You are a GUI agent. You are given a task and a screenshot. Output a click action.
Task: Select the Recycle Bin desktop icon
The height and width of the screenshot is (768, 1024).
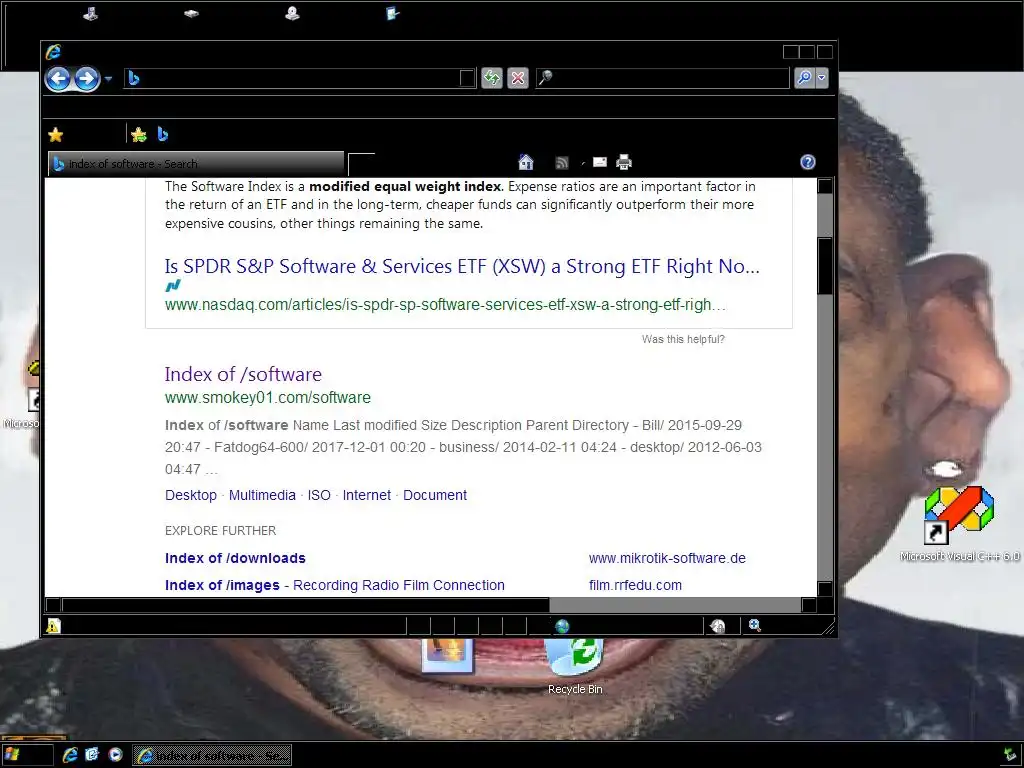click(x=575, y=666)
